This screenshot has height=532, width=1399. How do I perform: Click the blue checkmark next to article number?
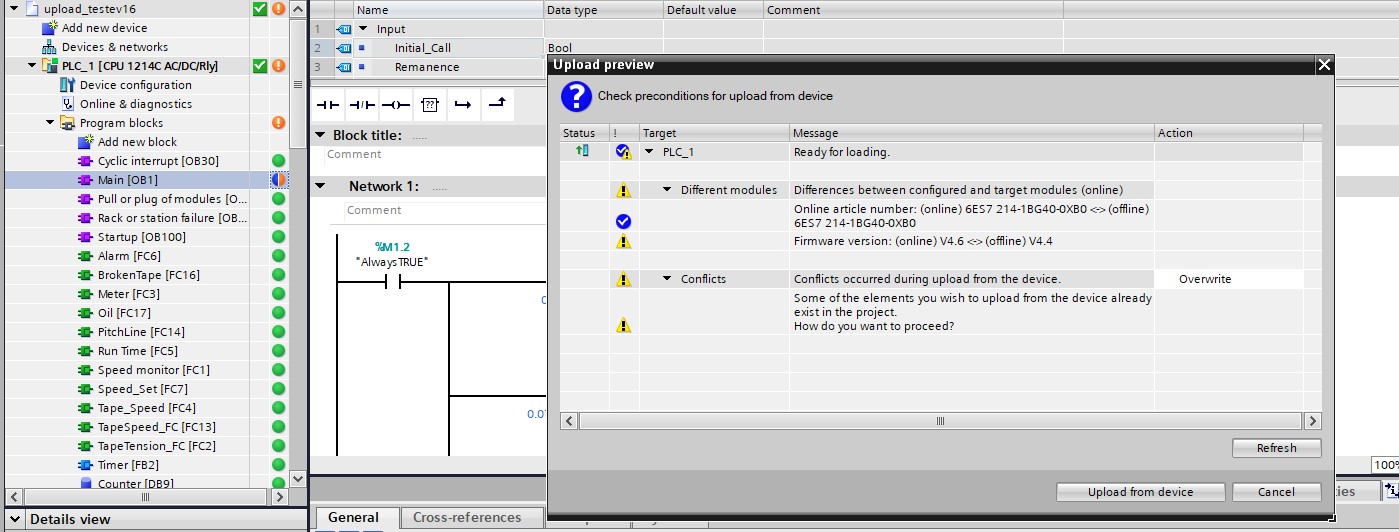[x=624, y=221]
